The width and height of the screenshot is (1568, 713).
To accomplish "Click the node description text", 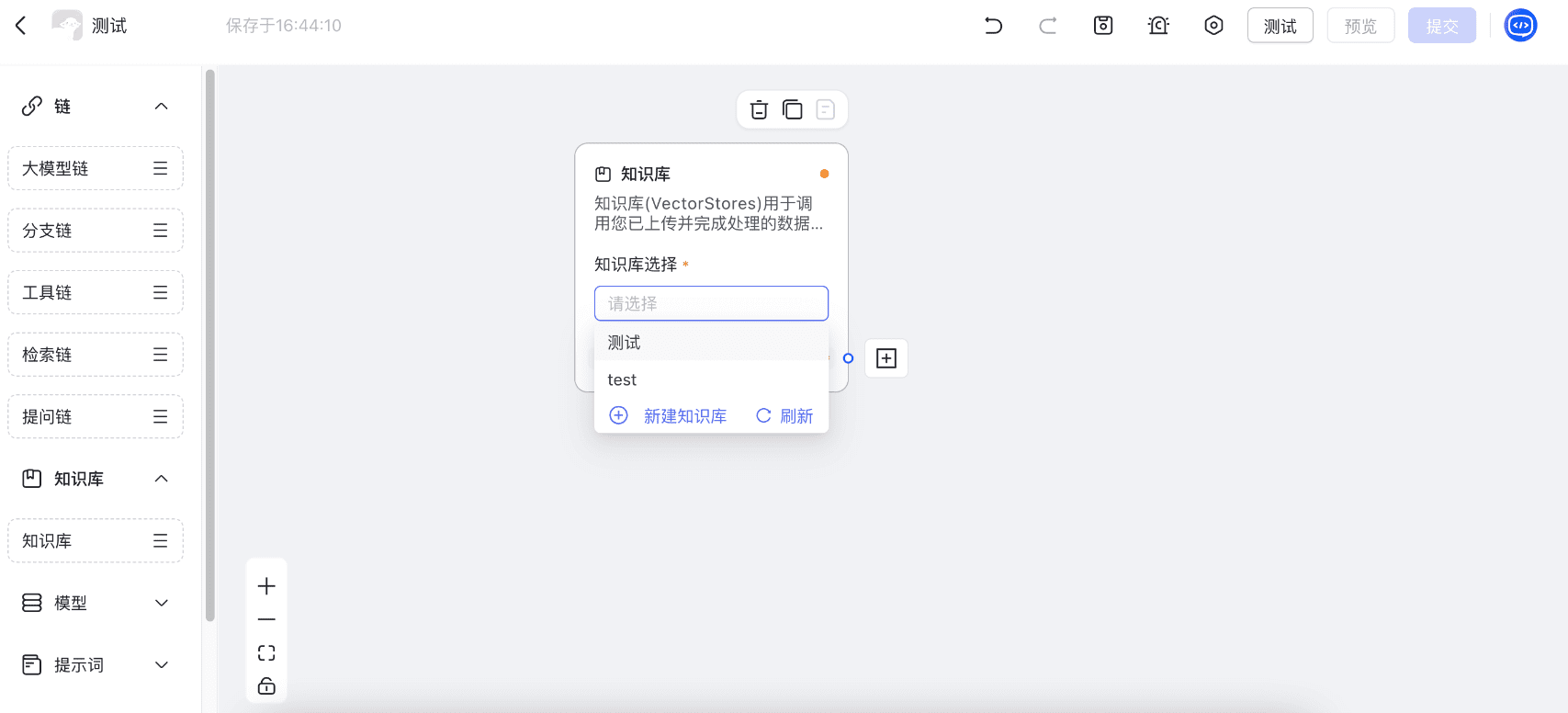I will (708, 213).
